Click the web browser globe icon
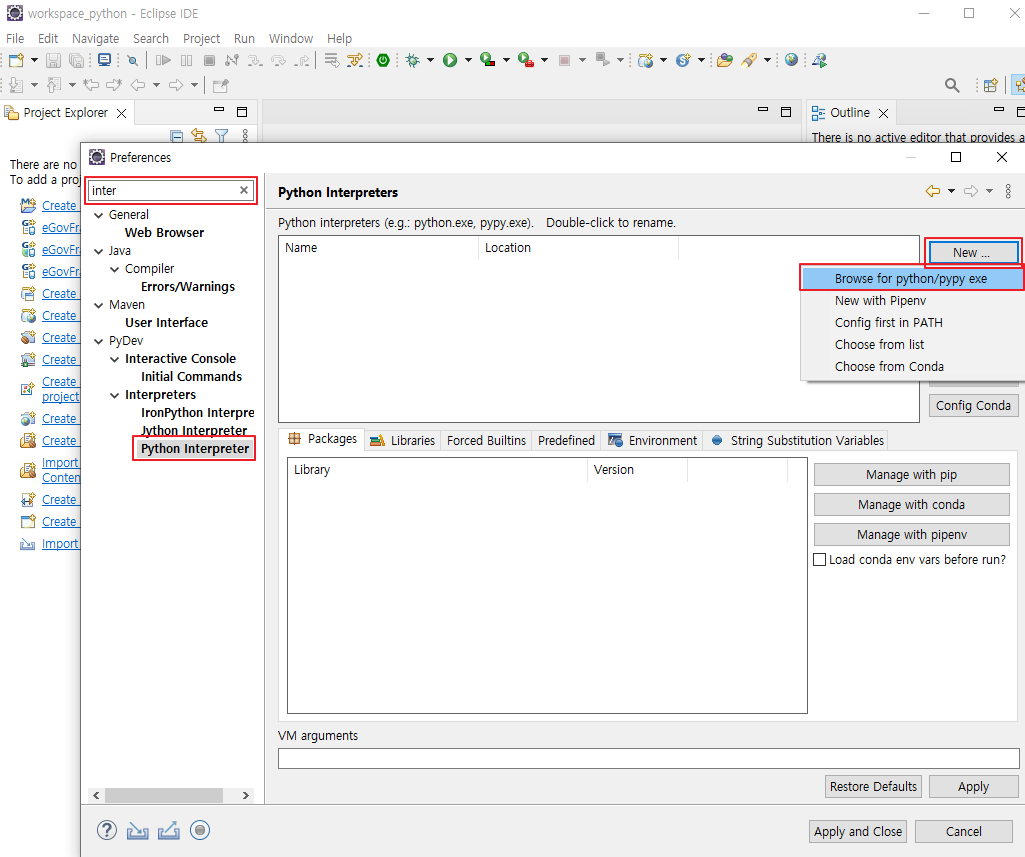This screenshot has height=857, width=1025. click(792, 60)
